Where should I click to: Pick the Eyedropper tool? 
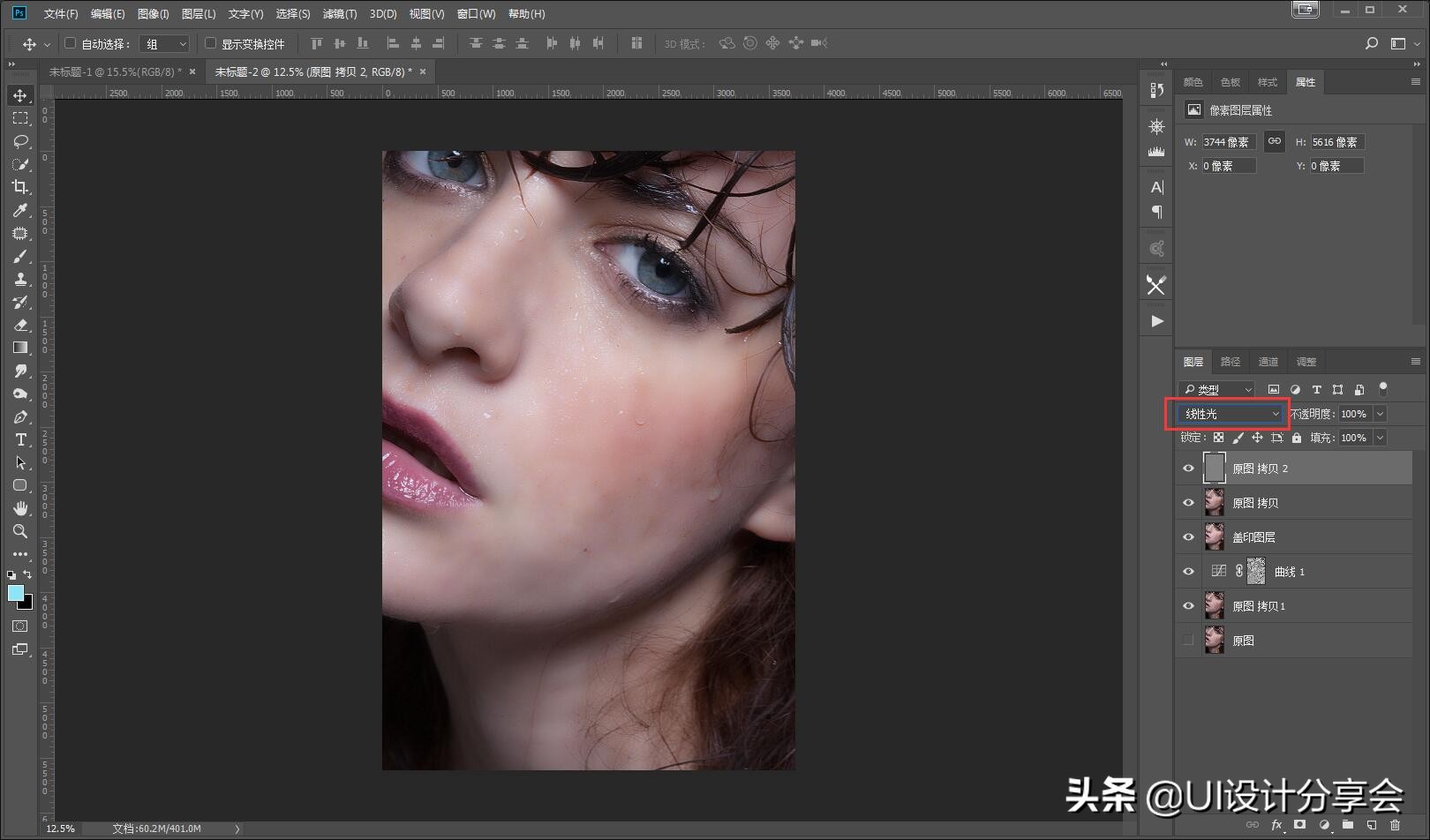click(x=19, y=210)
